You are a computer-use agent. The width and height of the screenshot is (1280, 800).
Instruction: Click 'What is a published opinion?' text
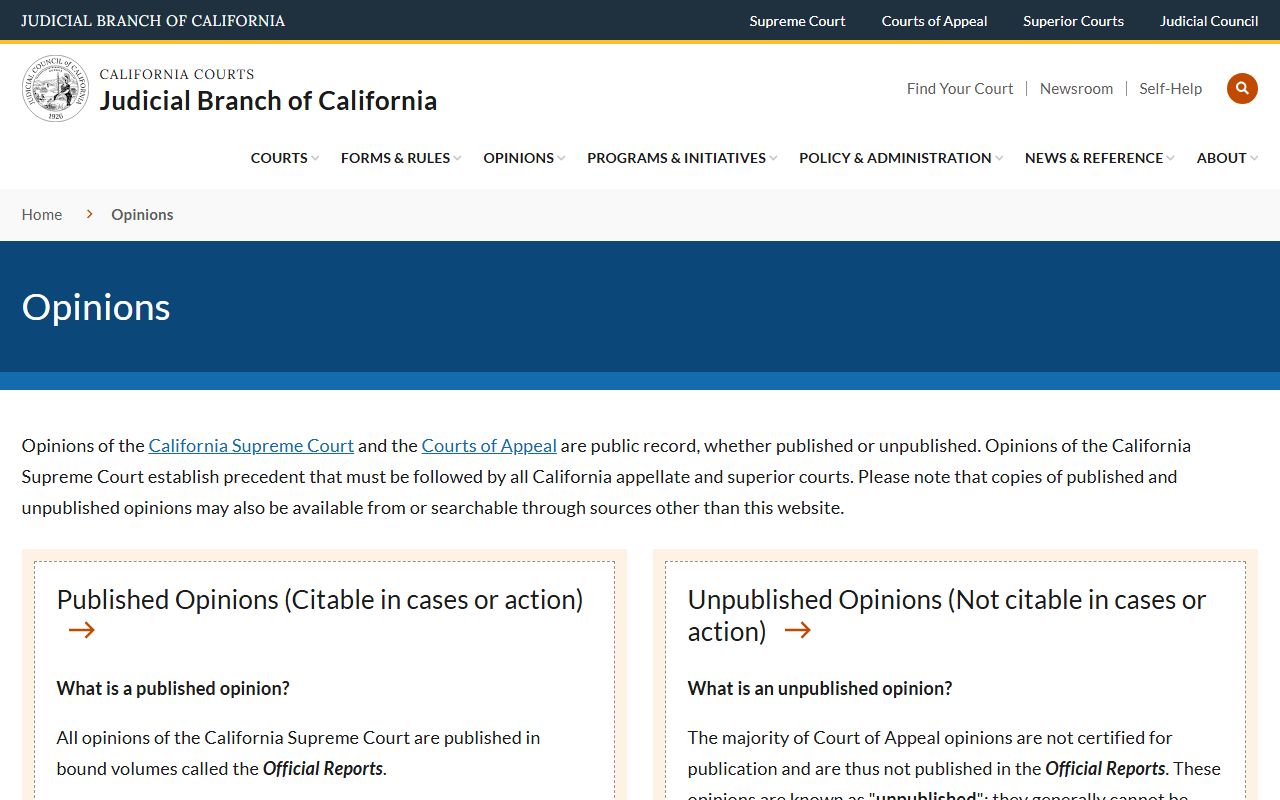click(x=173, y=688)
